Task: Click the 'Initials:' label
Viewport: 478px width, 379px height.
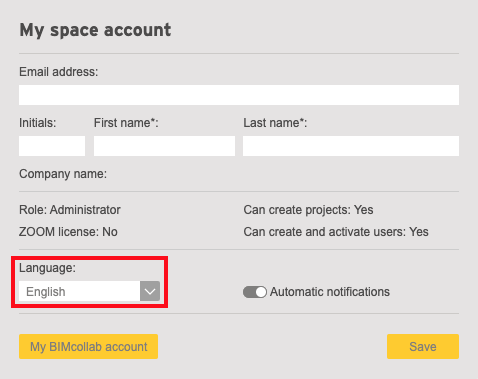Action: 38,123
